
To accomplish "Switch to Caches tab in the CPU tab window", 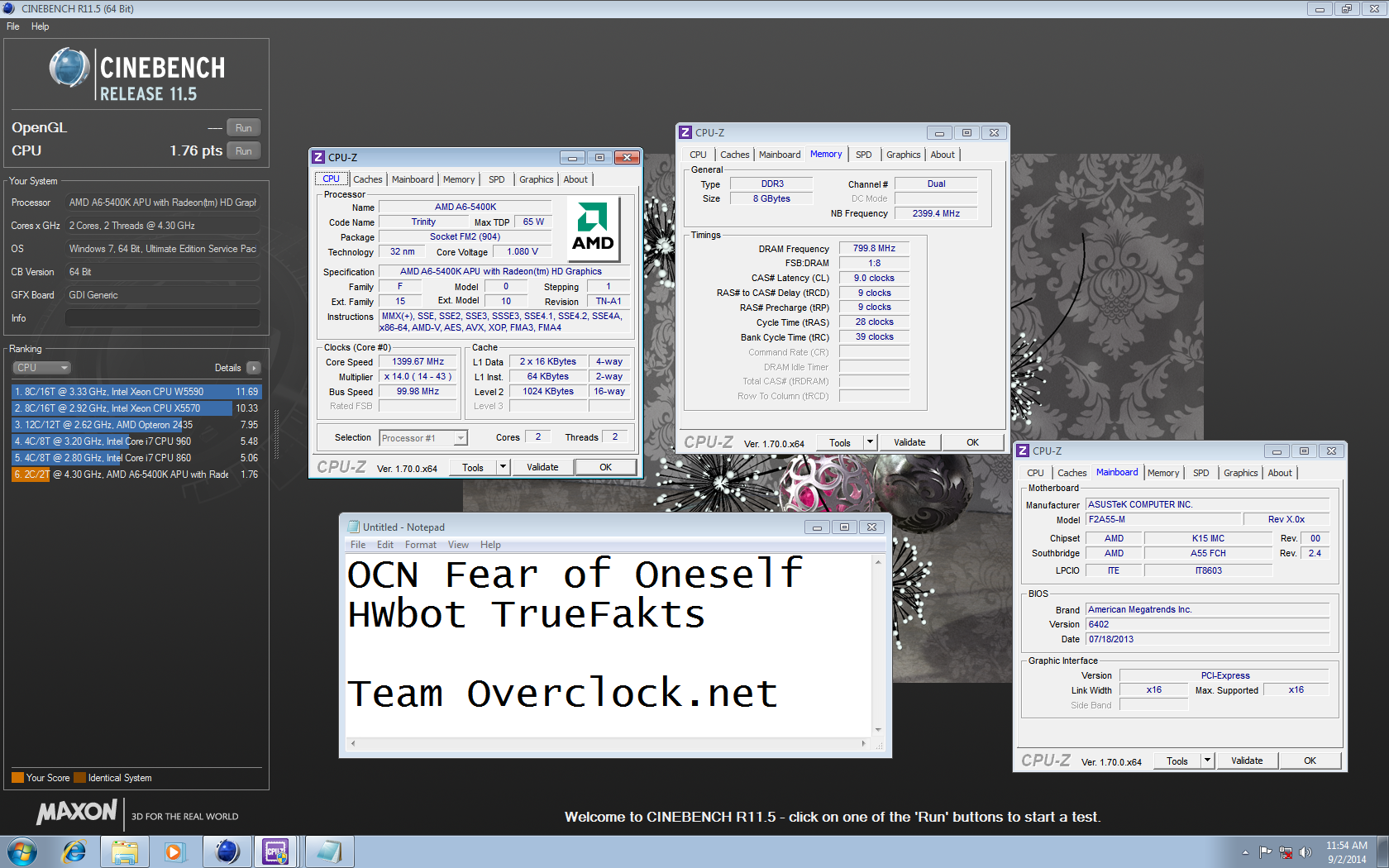I will [x=367, y=179].
